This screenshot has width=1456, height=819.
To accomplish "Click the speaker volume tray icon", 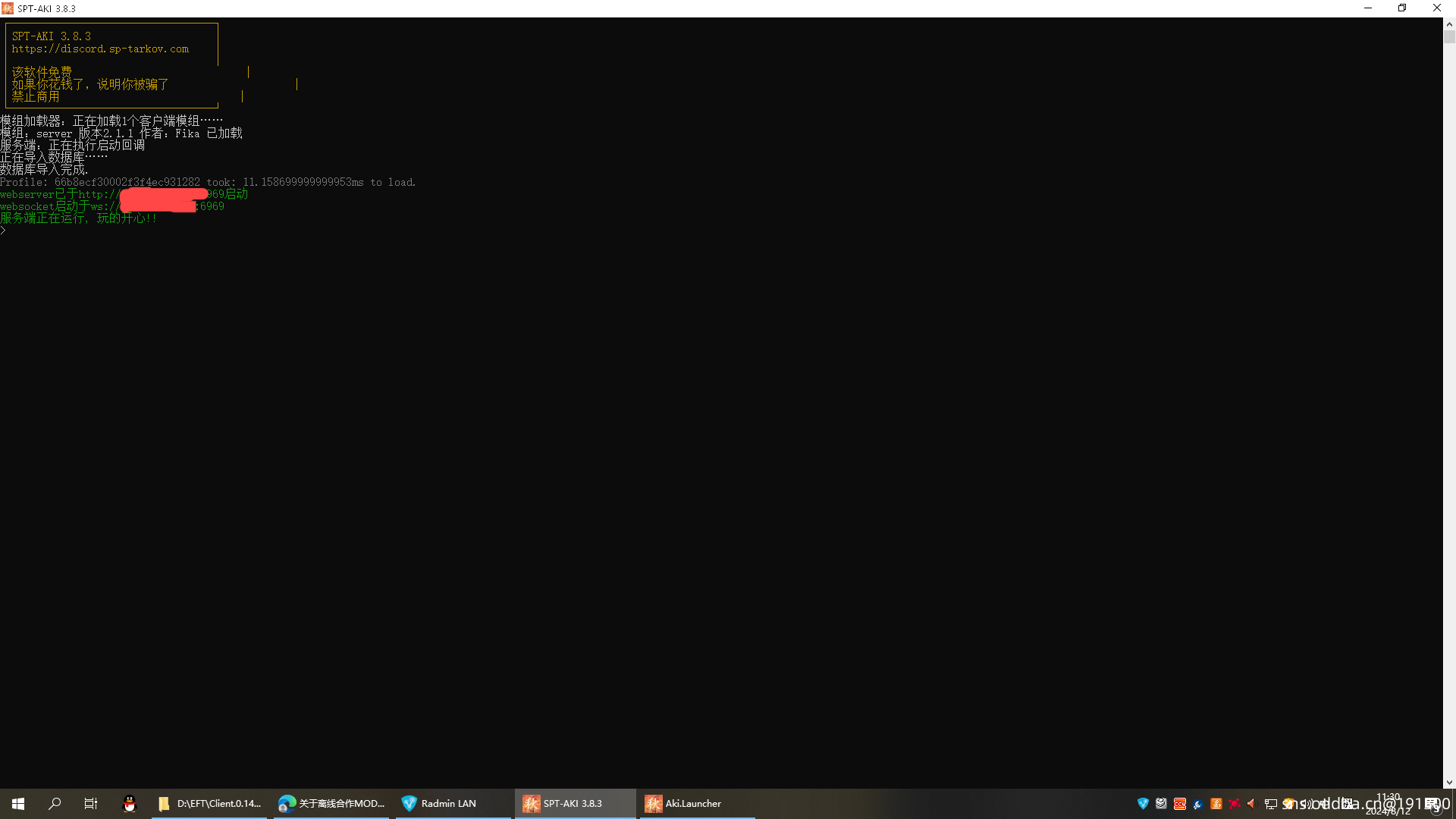I will point(1252,804).
